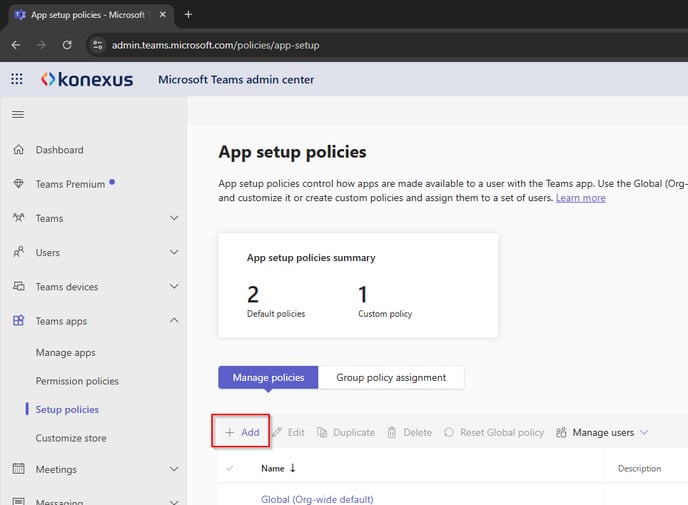The image size is (688, 505).
Task: Reload the page with refresh icon
Action: (67, 45)
